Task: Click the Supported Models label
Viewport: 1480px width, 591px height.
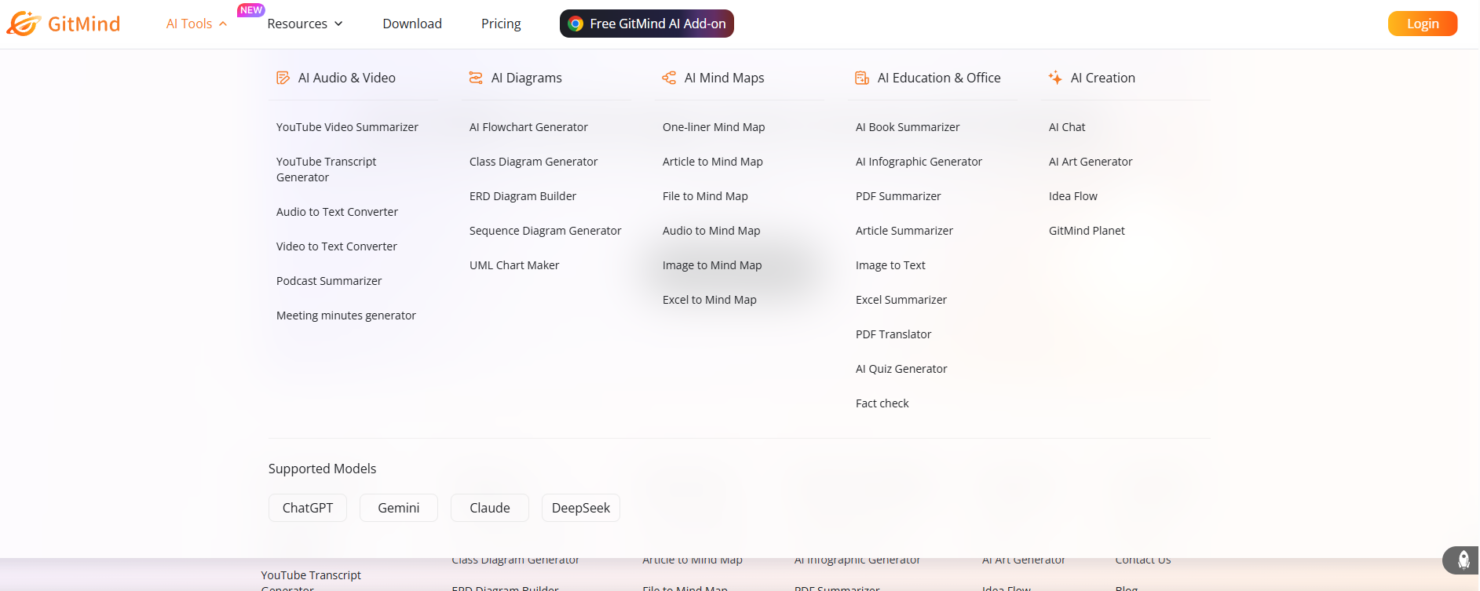Action: pyautogui.click(x=322, y=469)
